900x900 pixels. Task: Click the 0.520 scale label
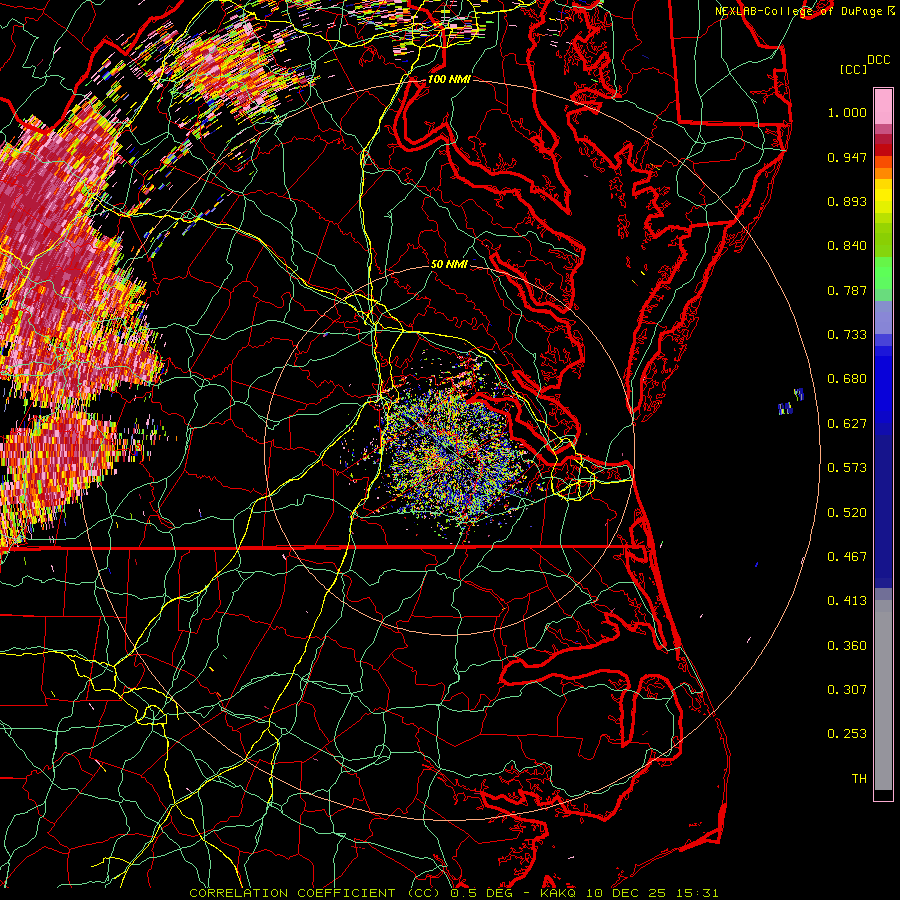pos(847,513)
